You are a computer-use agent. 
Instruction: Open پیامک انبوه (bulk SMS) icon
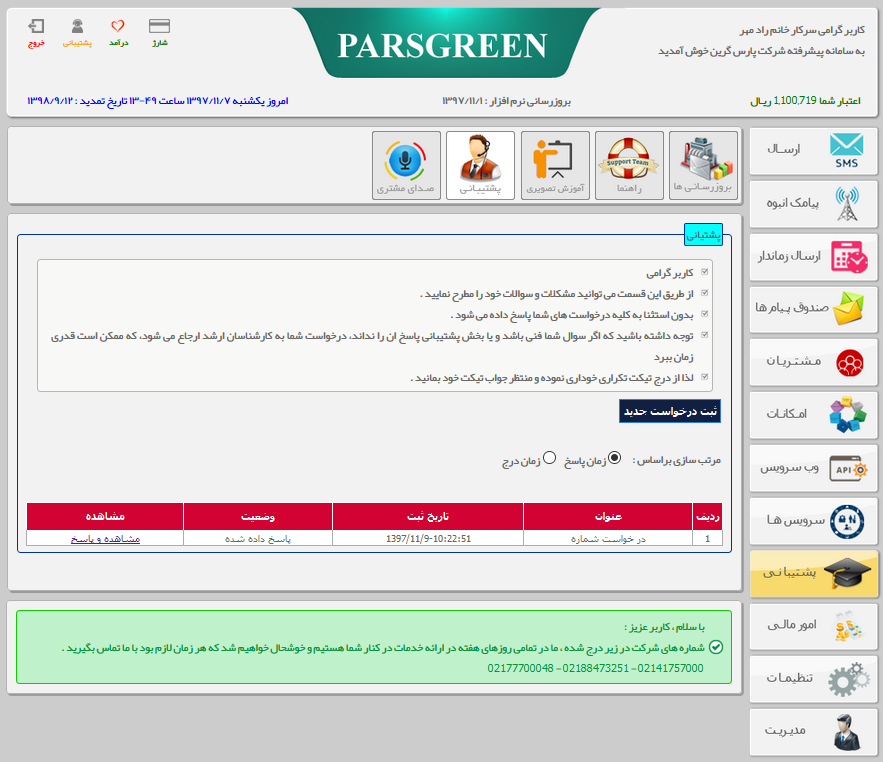812,204
